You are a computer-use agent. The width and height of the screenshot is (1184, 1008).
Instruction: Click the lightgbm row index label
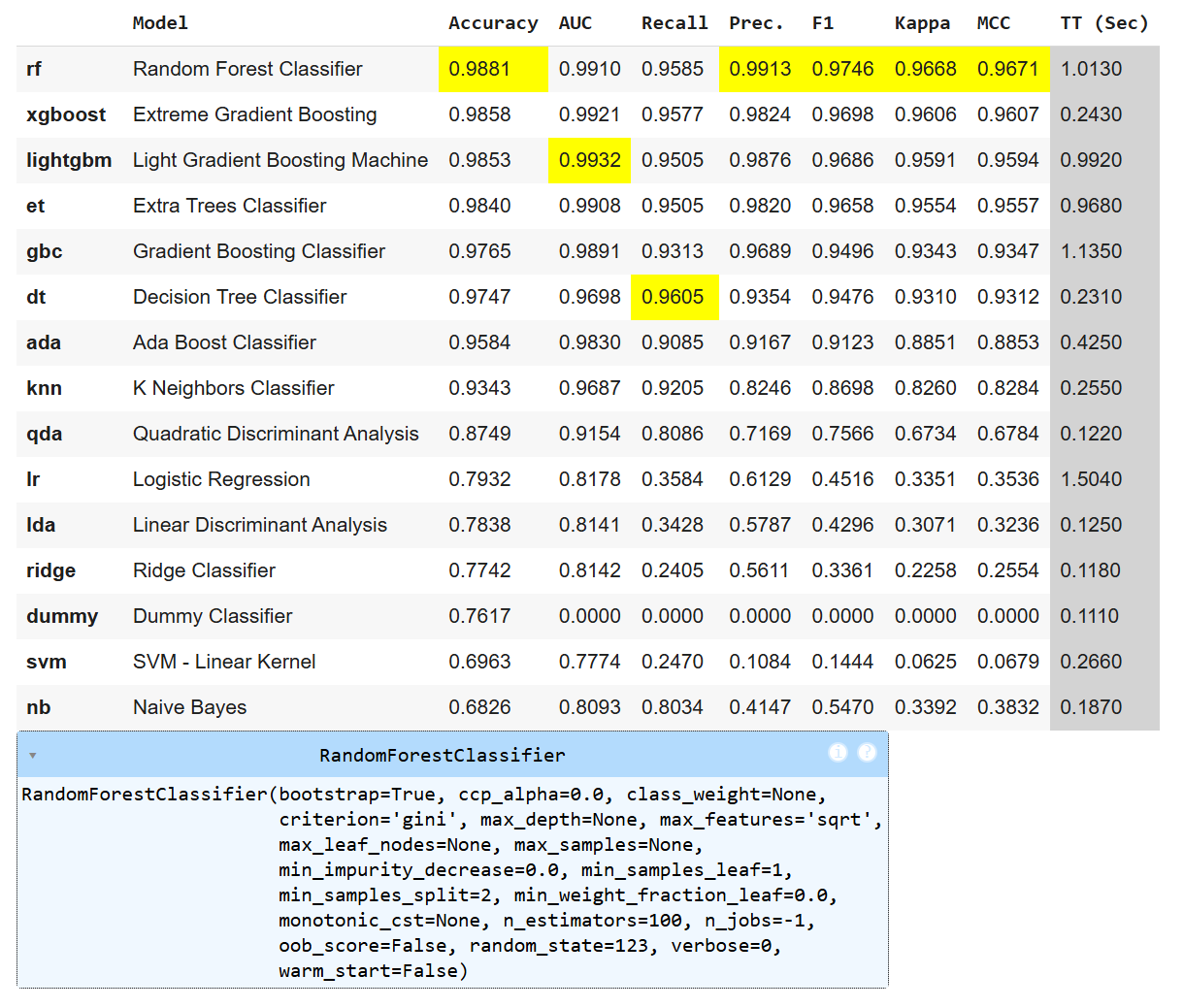pyautogui.click(x=69, y=160)
